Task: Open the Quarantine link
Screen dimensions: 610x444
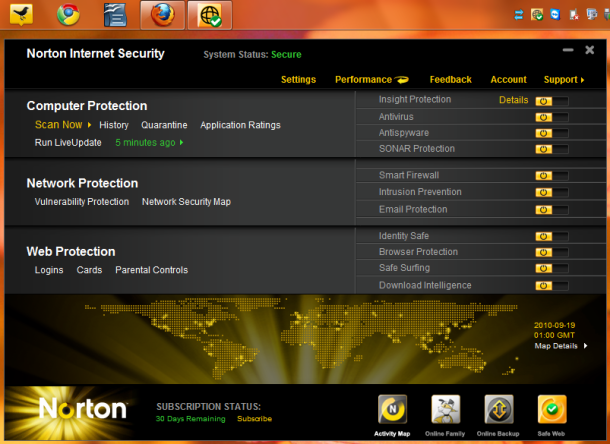Action: pyautogui.click(x=164, y=125)
